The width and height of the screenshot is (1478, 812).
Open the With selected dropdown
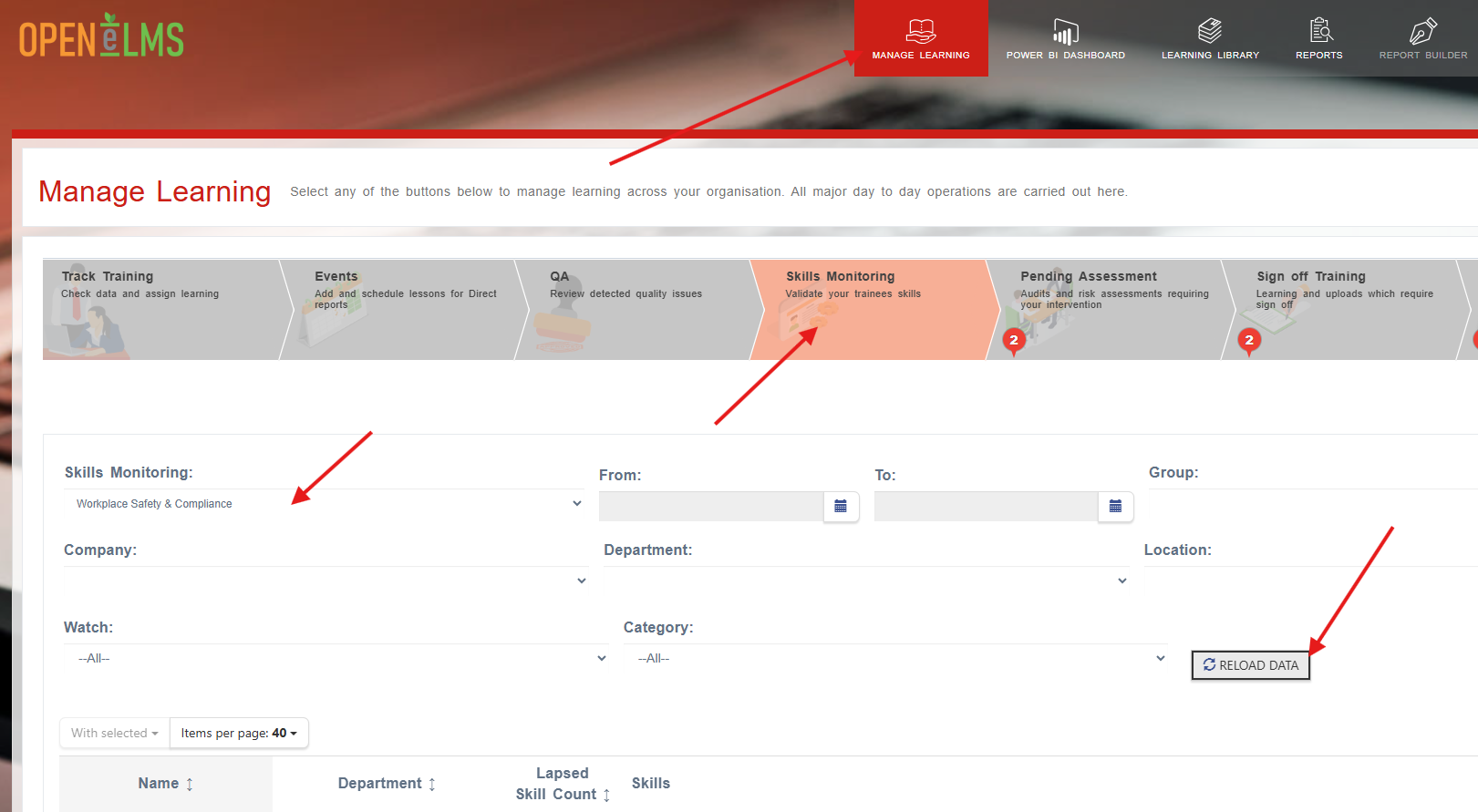(115, 733)
